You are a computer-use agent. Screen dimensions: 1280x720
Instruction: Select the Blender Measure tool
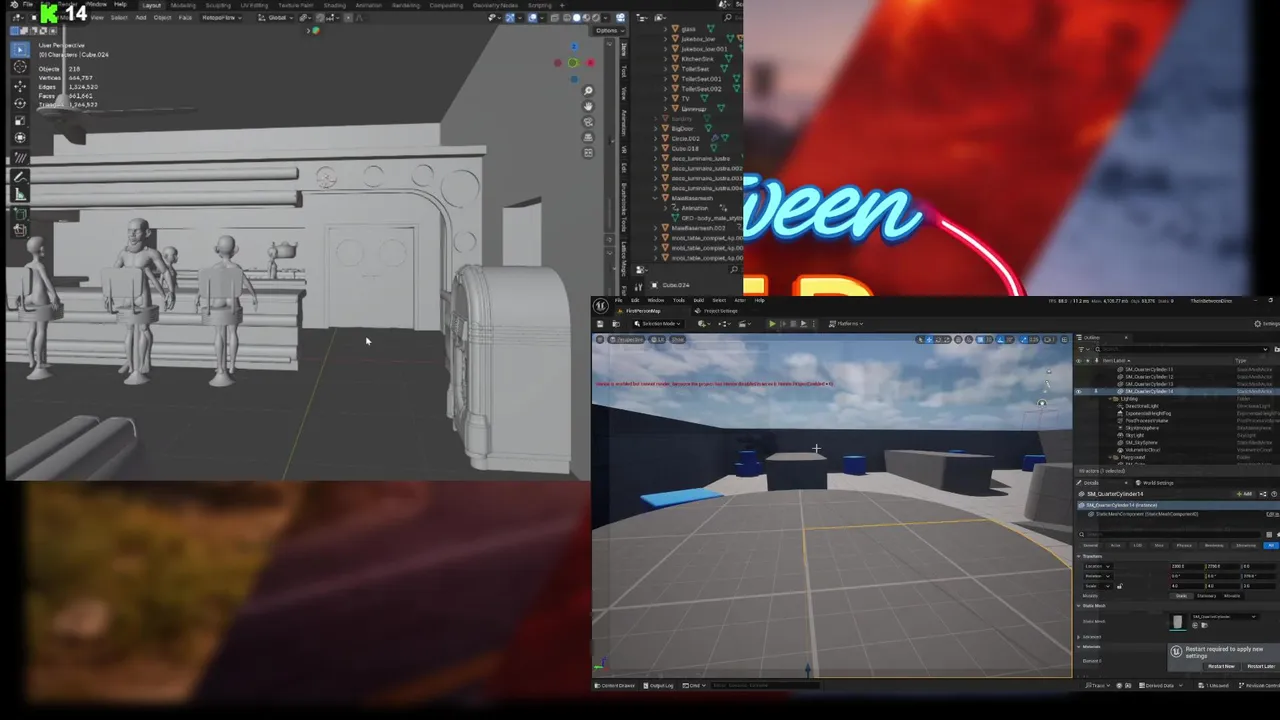20,194
